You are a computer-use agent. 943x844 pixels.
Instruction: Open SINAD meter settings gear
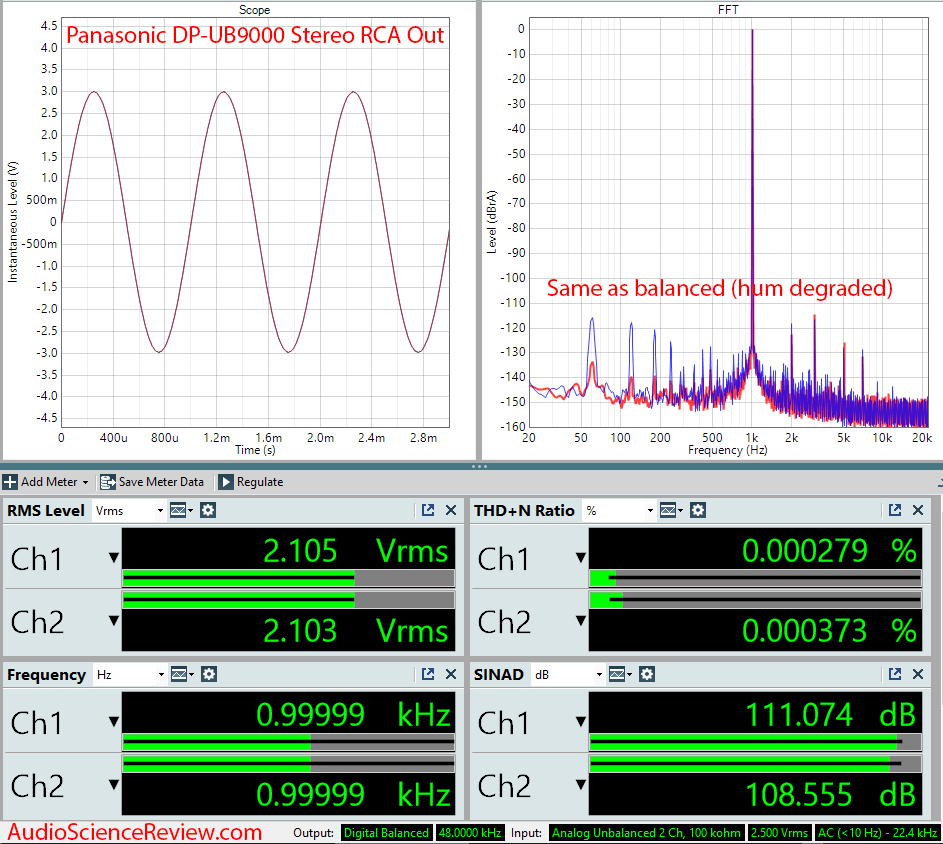pos(647,674)
